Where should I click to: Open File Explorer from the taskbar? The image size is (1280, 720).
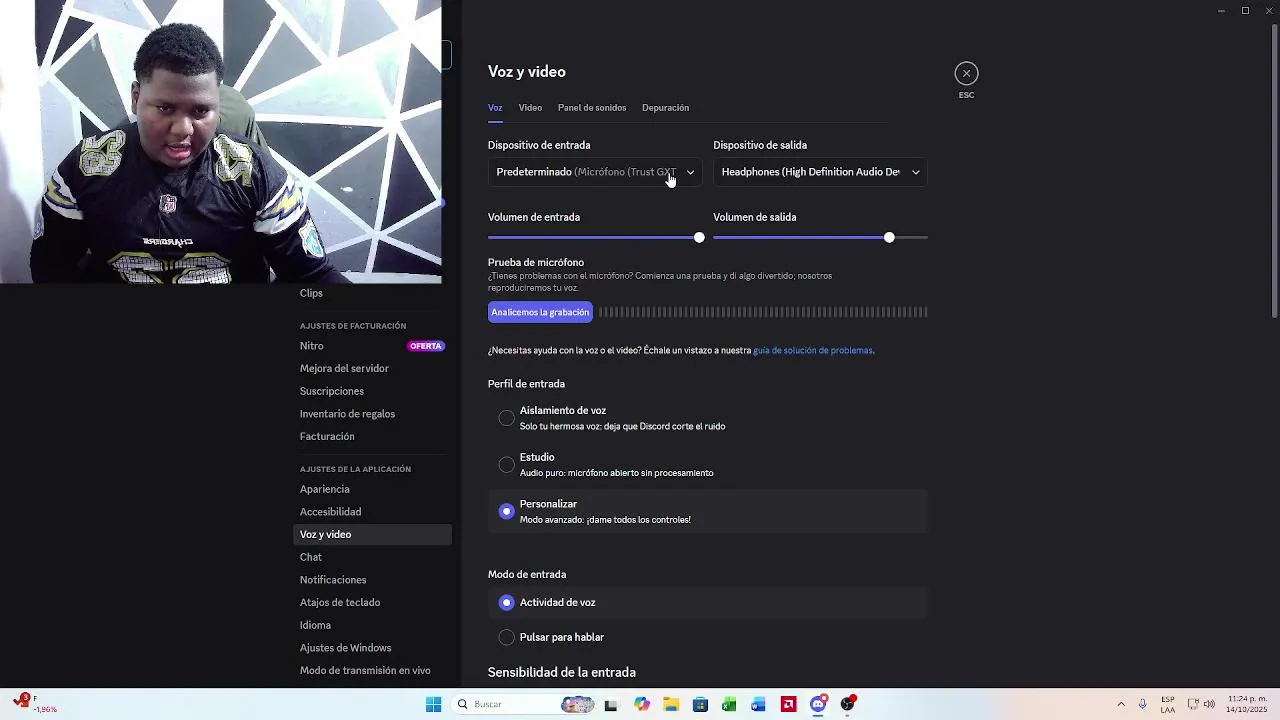tap(671, 705)
